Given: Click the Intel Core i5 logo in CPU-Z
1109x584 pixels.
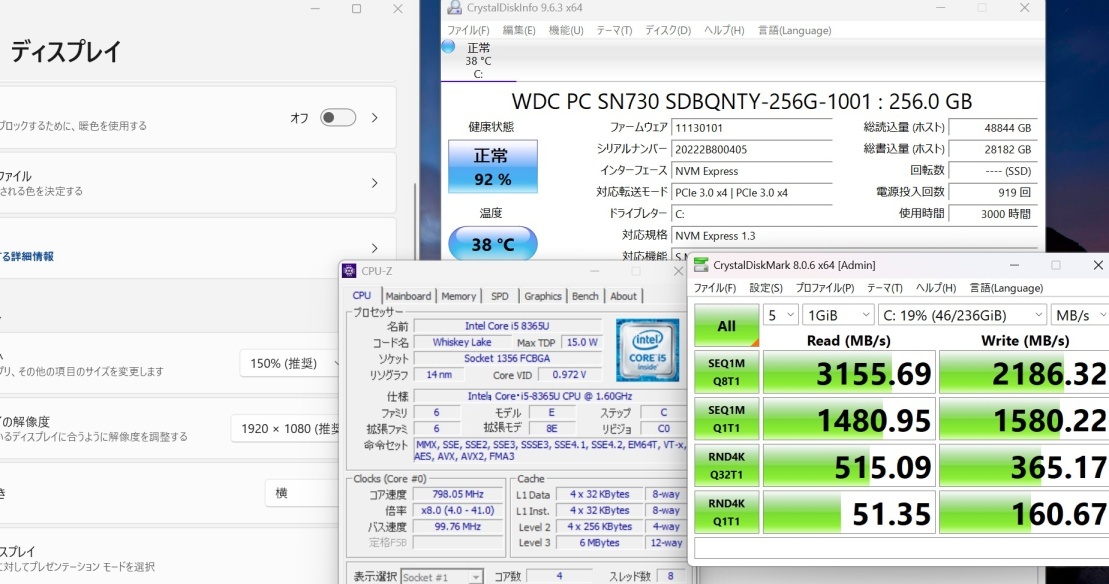Looking at the screenshot, I should click(x=647, y=350).
